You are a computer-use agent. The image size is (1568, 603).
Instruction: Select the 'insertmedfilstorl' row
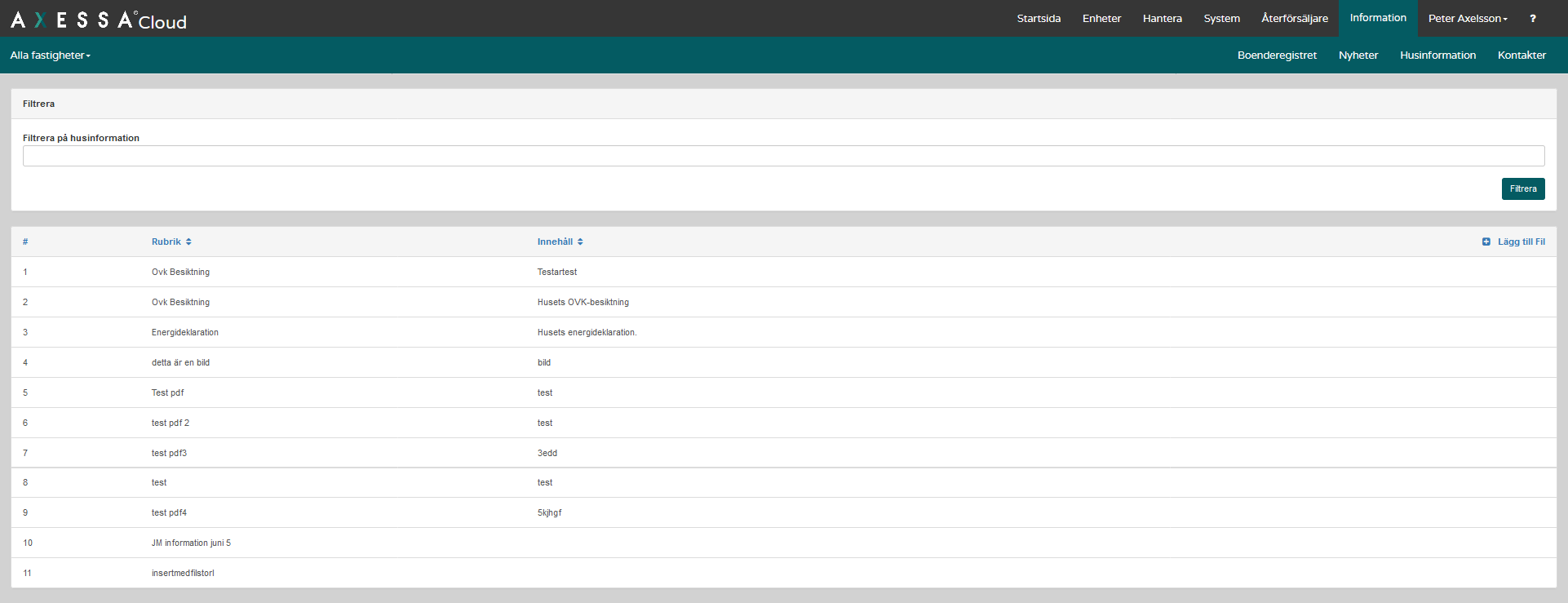783,573
